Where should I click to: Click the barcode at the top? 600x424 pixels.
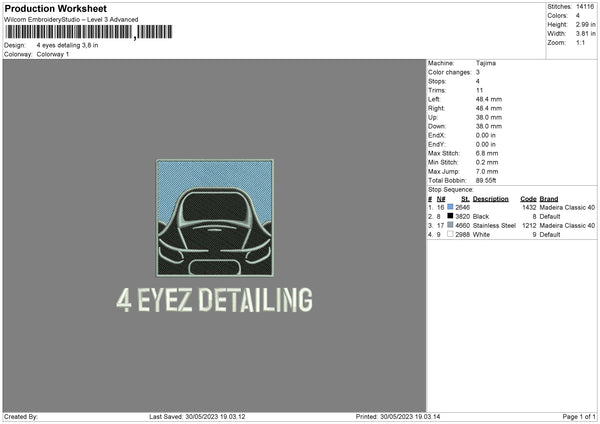click(88, 32)
